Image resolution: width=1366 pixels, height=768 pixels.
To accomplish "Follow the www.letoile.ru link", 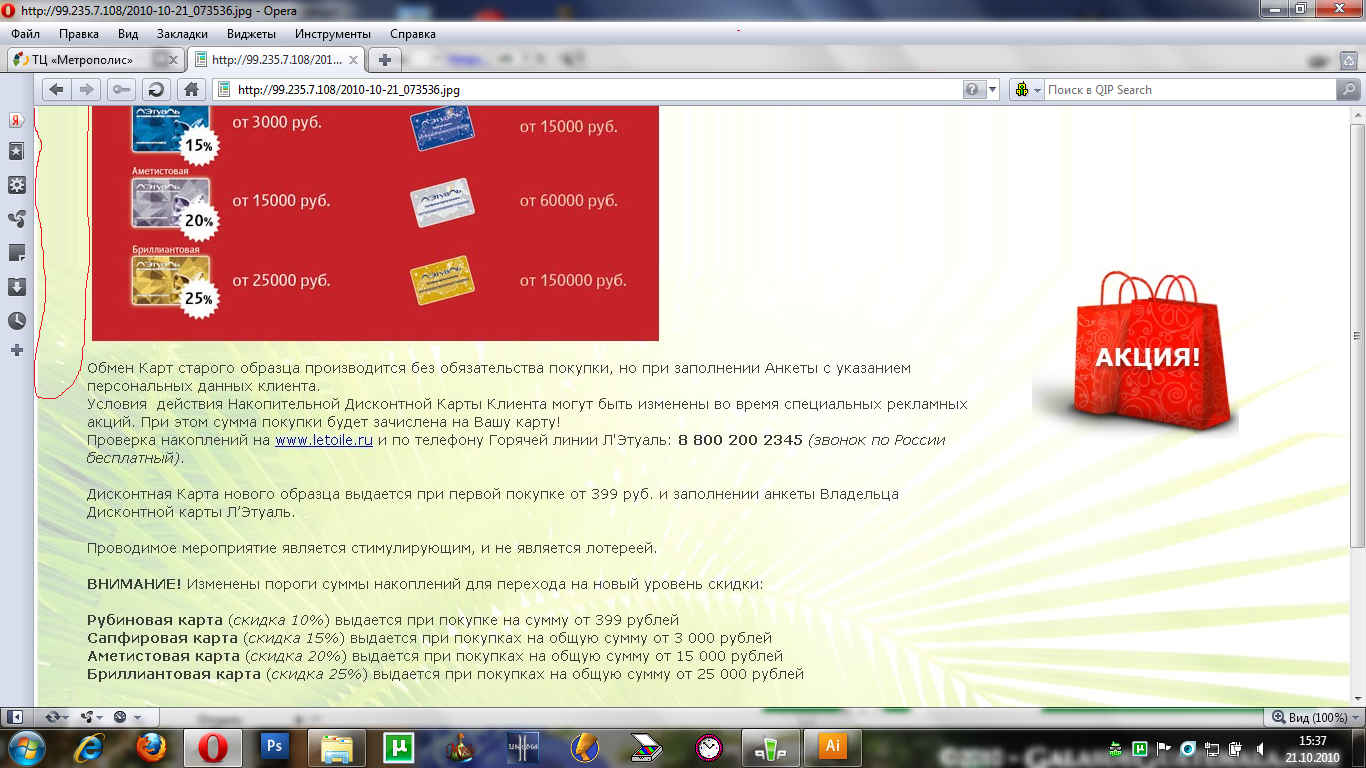I will pos(324,440).
